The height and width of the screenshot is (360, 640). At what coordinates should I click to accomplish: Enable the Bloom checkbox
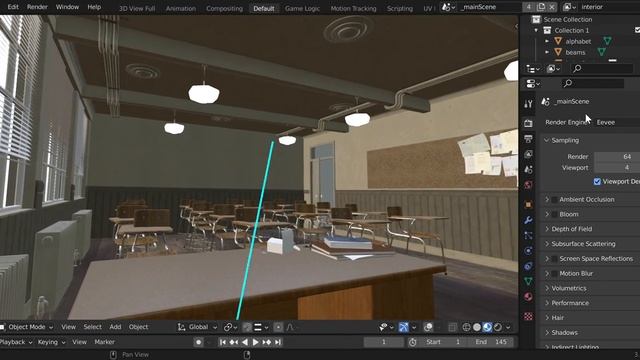click(x=554, y=214)
